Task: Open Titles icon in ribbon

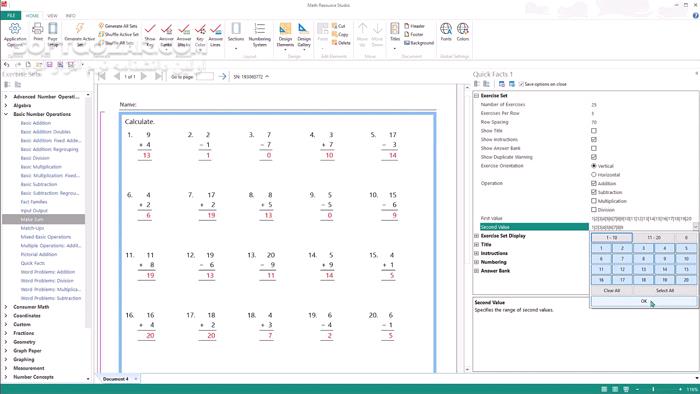Action: click(x=395, y=29)
